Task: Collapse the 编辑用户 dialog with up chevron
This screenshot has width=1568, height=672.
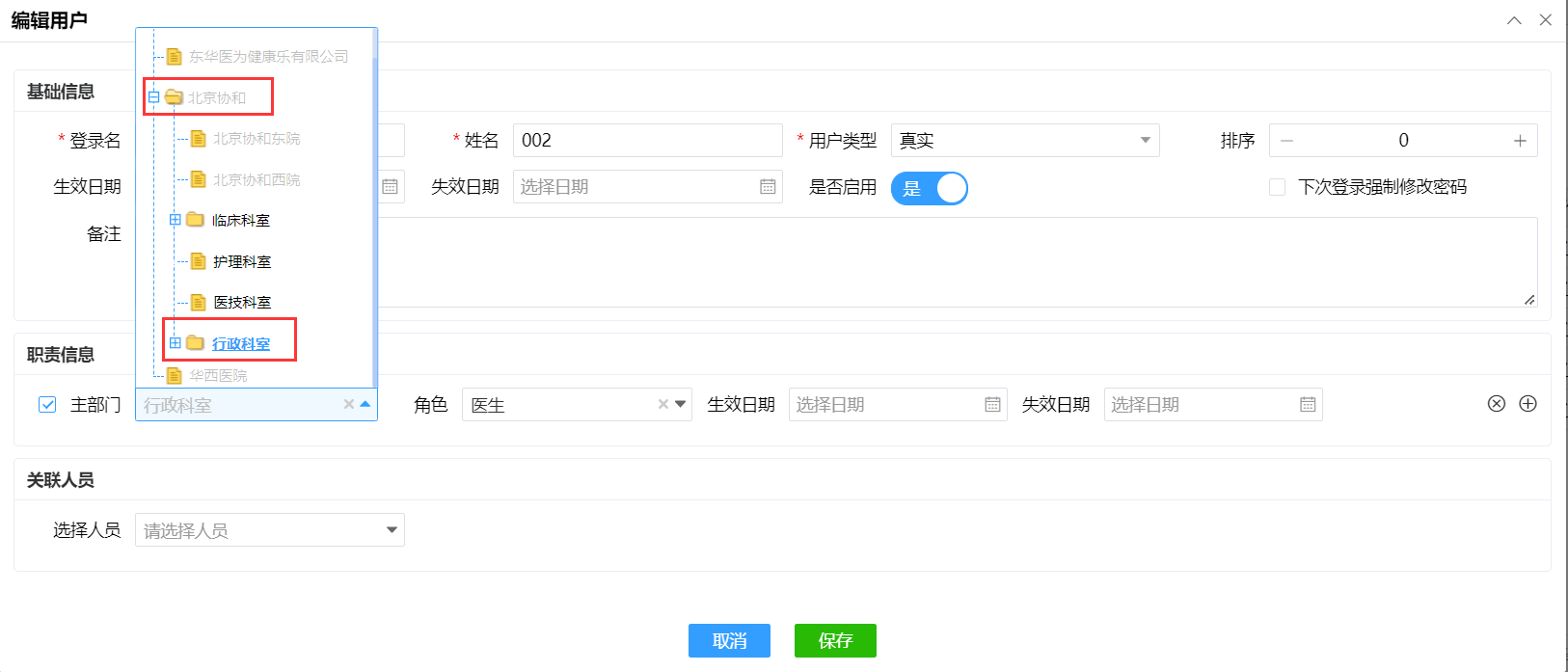Action: [1514, 20]
